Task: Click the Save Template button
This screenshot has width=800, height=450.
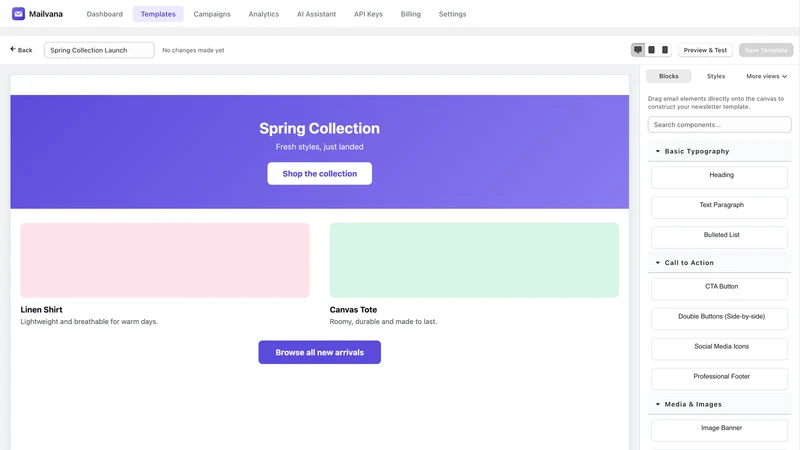Action: click(x=766, y=50)
